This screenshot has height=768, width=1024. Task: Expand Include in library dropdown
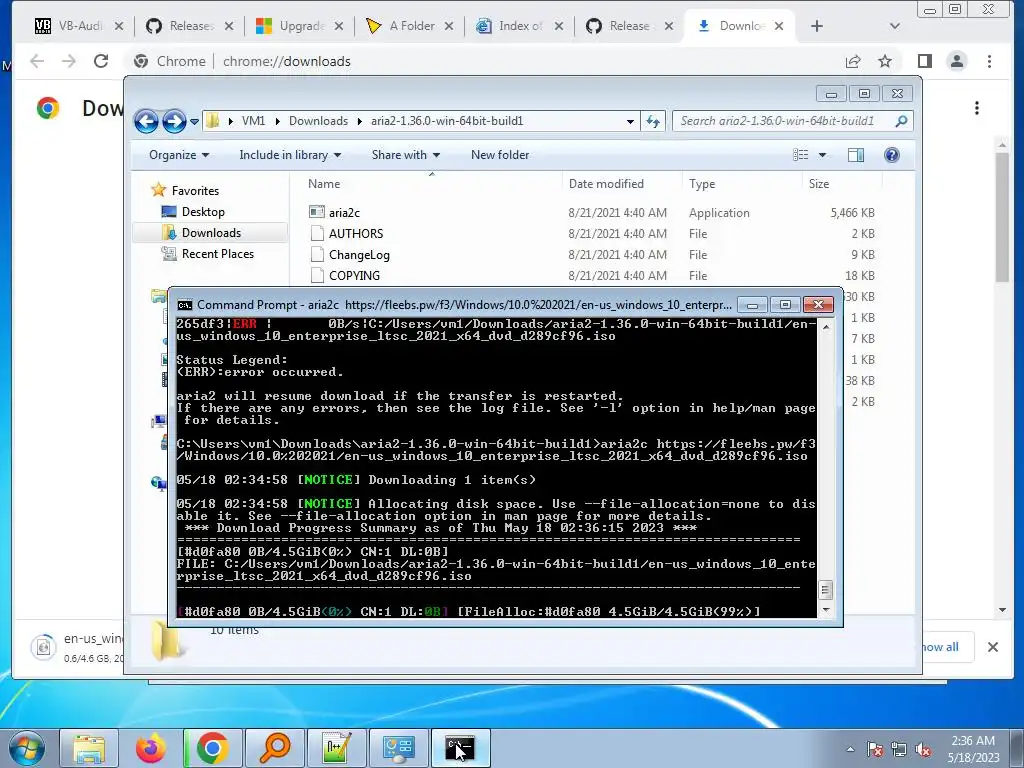click(x=290, y=155)
